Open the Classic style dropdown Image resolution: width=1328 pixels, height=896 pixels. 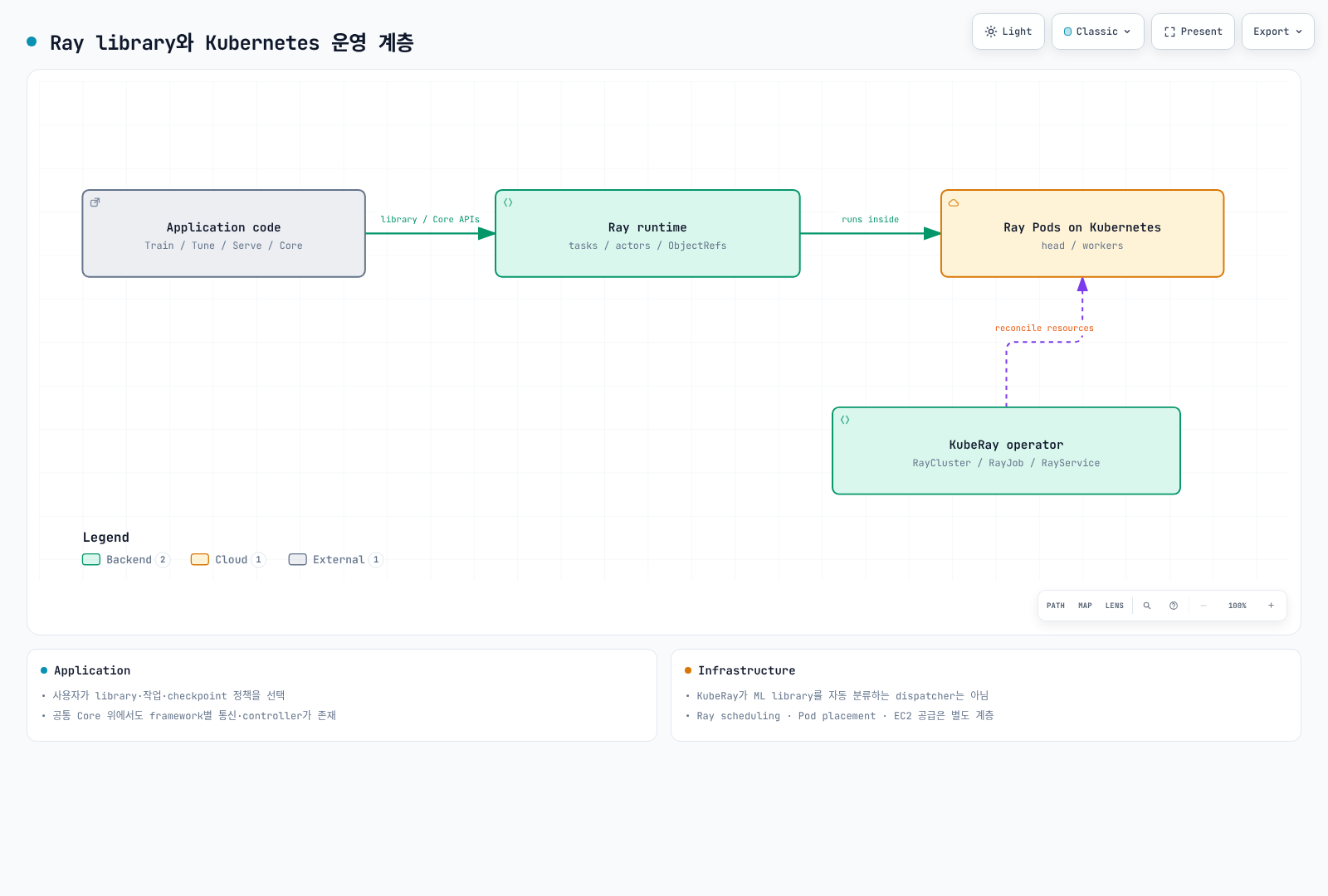pos(1097,32)
